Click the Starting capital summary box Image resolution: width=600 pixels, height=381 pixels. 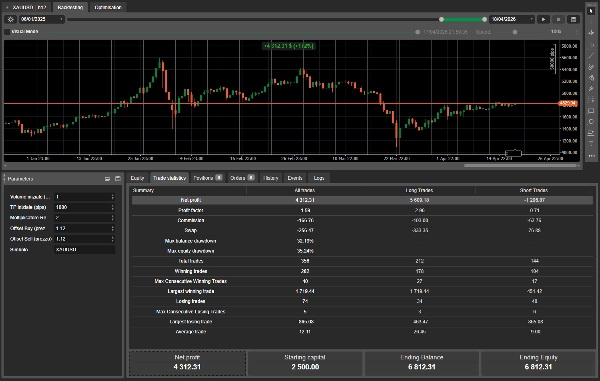click(x=305, y=363)
